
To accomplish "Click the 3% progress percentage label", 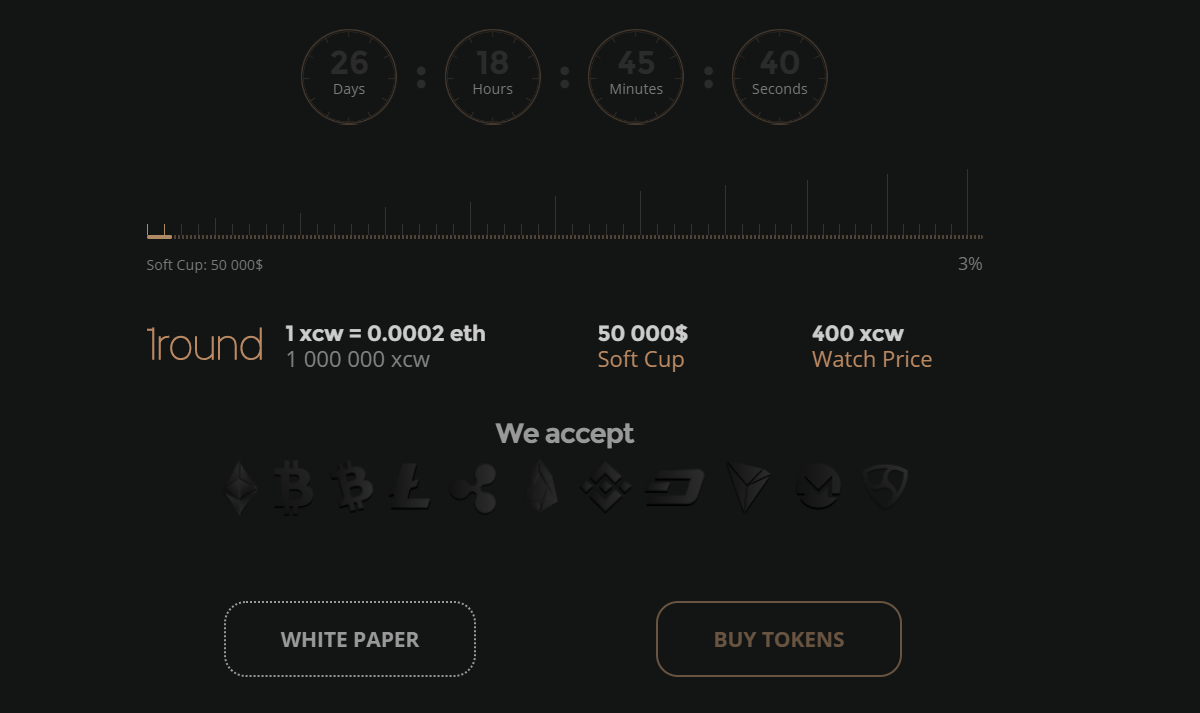I will (970, 264).
